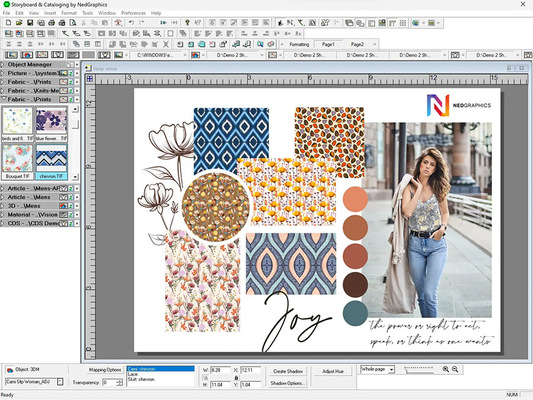Click the Mapping Options button
Screen dimensions: 533x400
click(x=105, y=370)
